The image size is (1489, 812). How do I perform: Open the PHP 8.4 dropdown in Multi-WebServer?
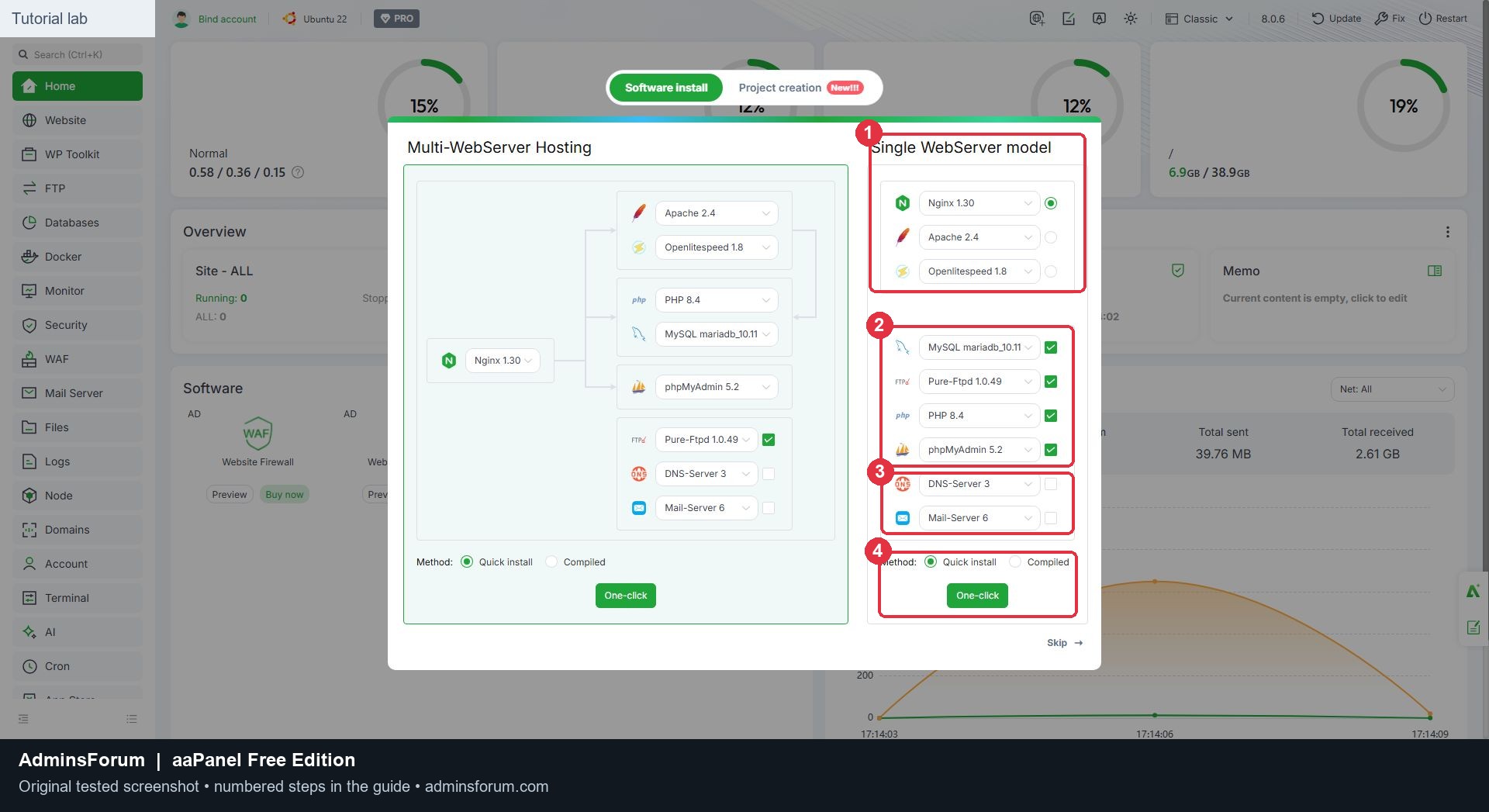pos(717,300)
